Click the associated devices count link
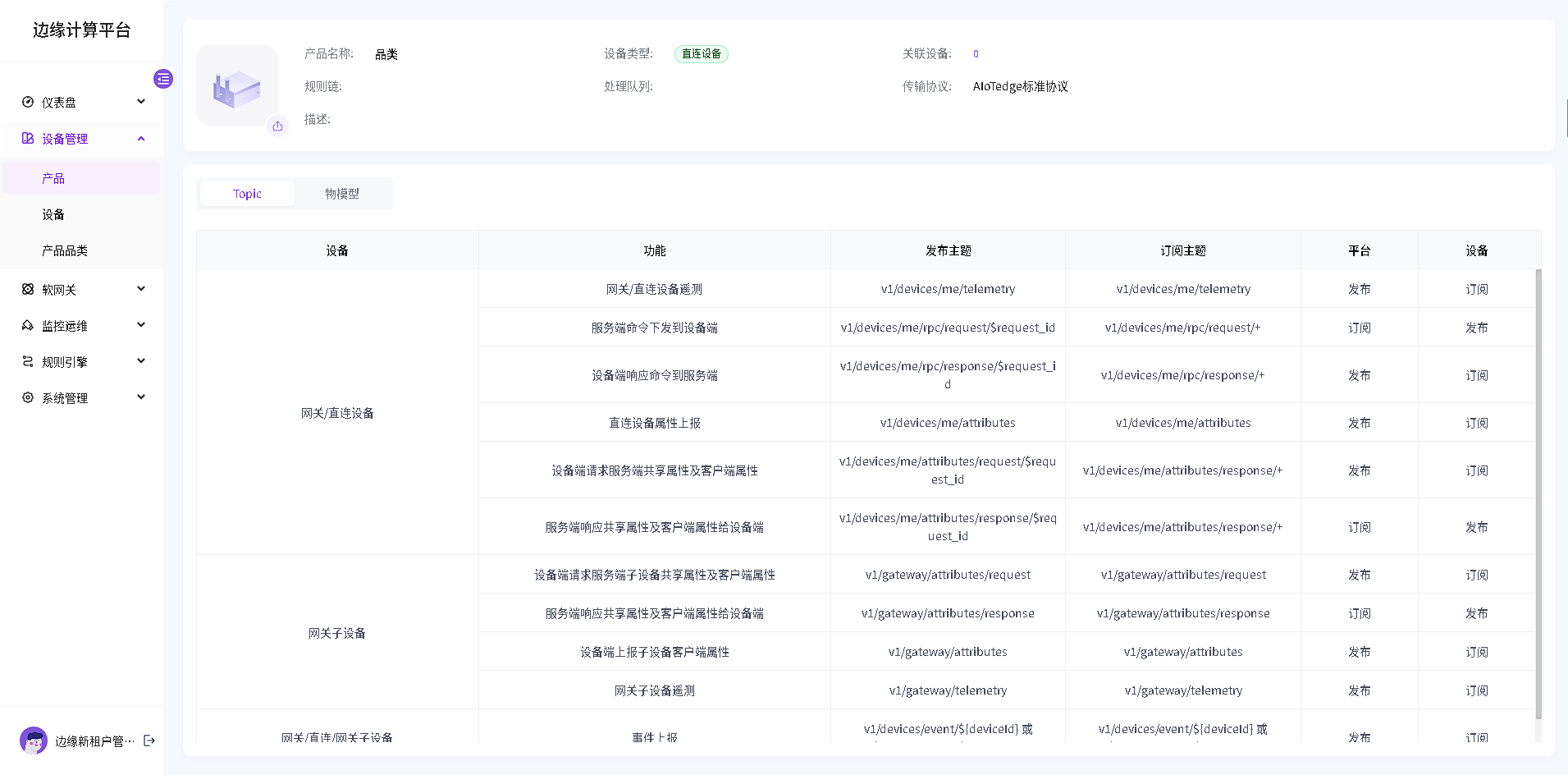Image resolution: width=1568 pixels, height=775 pixels. click(x=976, y=54)
